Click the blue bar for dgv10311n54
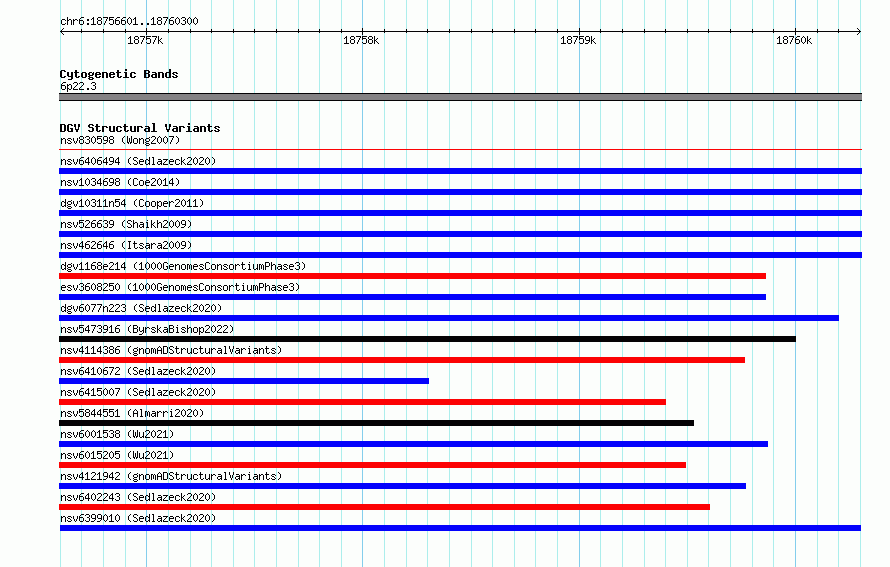Screen dimensions: 890x567 pos(460,213)
